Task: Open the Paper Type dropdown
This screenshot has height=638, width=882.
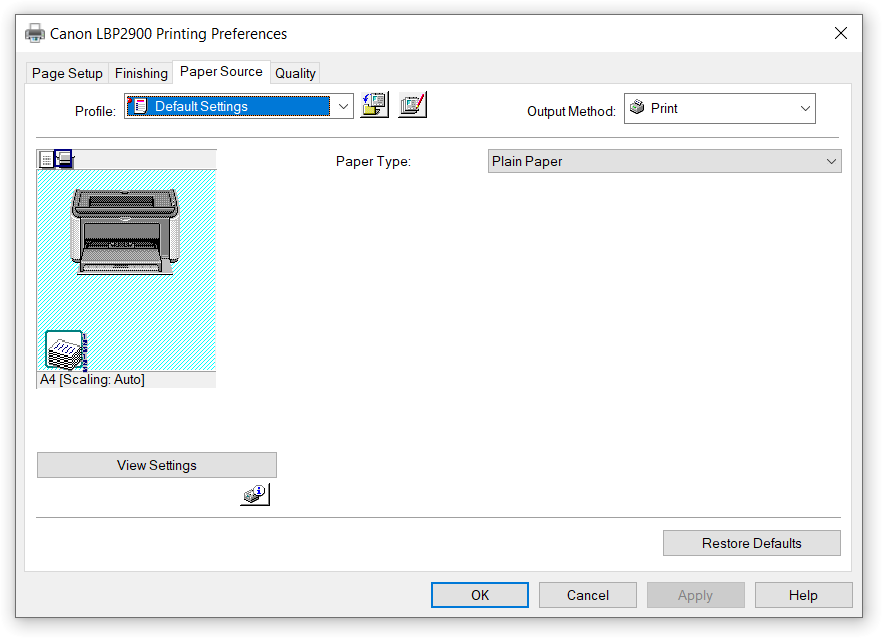Action: click(x=830, y=161)
